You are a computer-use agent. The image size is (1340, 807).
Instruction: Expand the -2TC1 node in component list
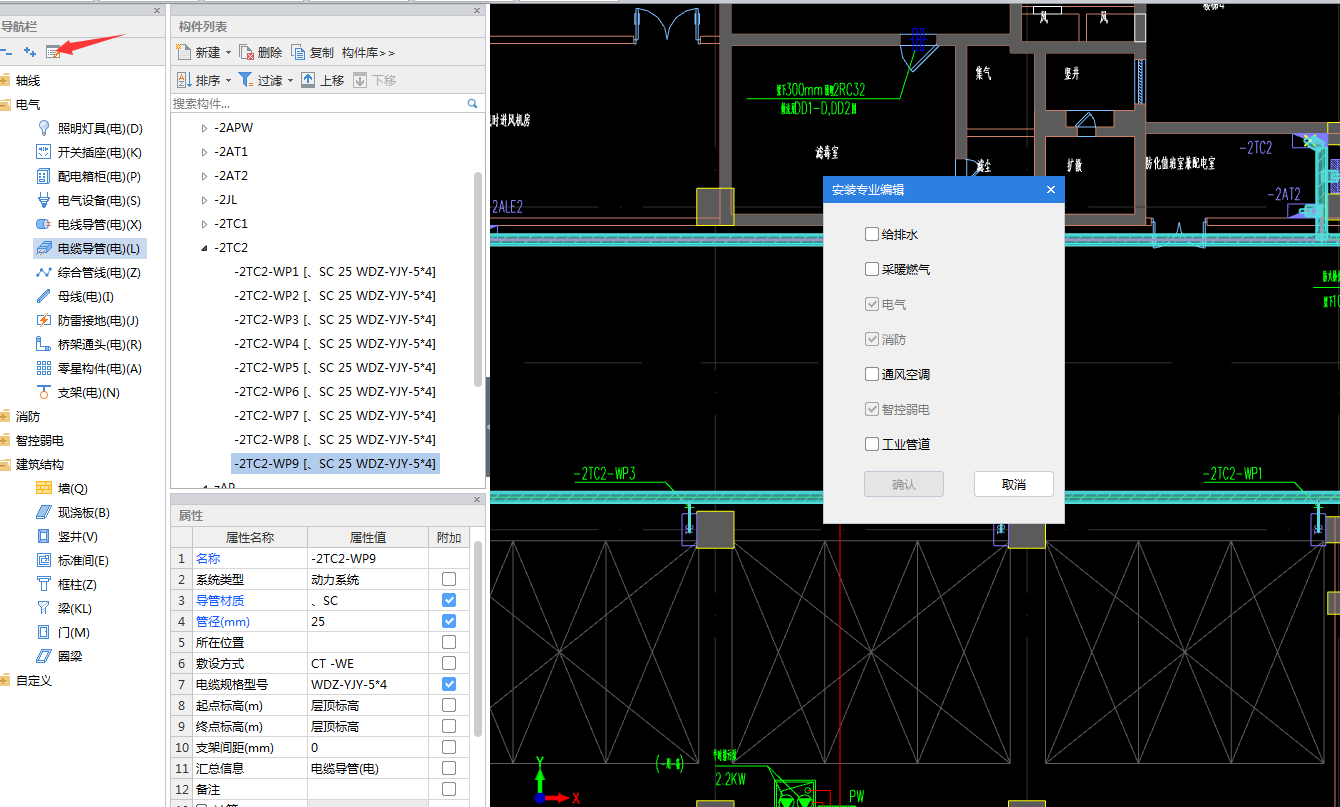(x=204, y=224)
